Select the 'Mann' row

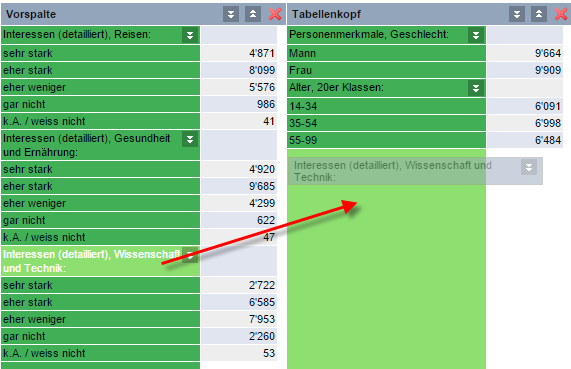click(x=386, y=53)
